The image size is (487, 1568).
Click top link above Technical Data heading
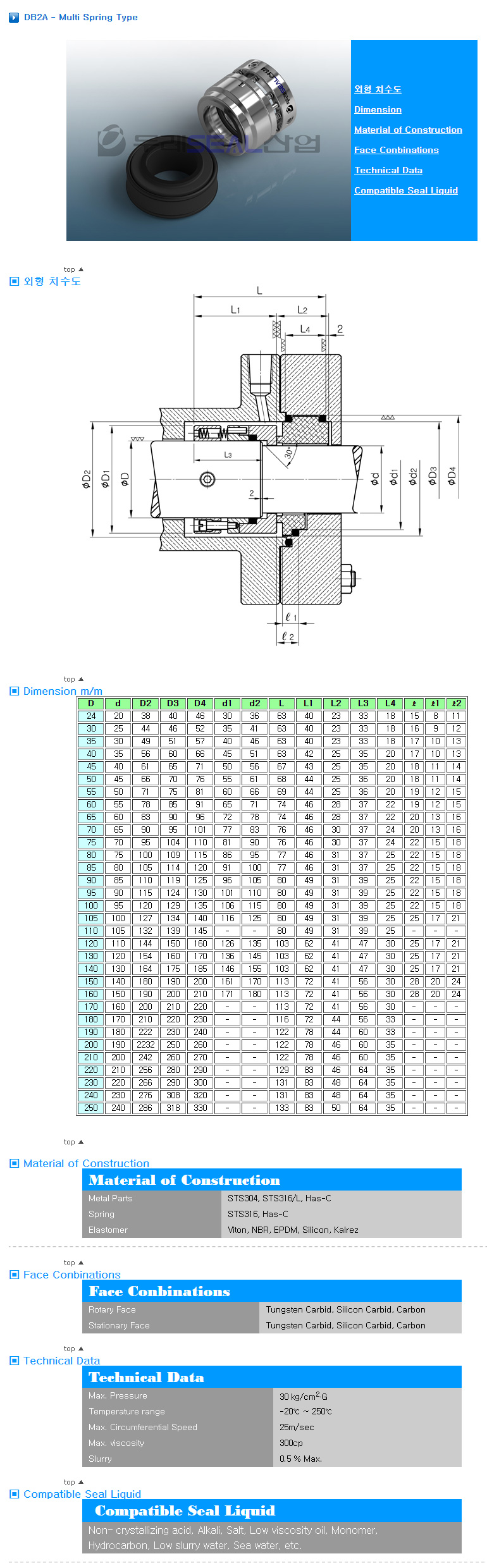click(x=73, y=1349)
